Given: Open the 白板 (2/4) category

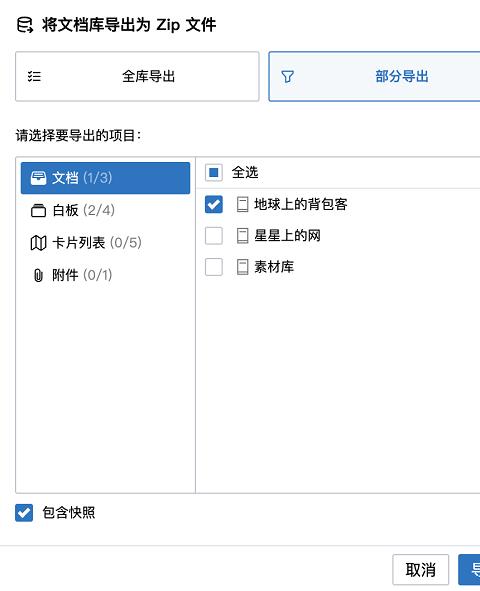Looking at the screenshot, I should [105, 210].
